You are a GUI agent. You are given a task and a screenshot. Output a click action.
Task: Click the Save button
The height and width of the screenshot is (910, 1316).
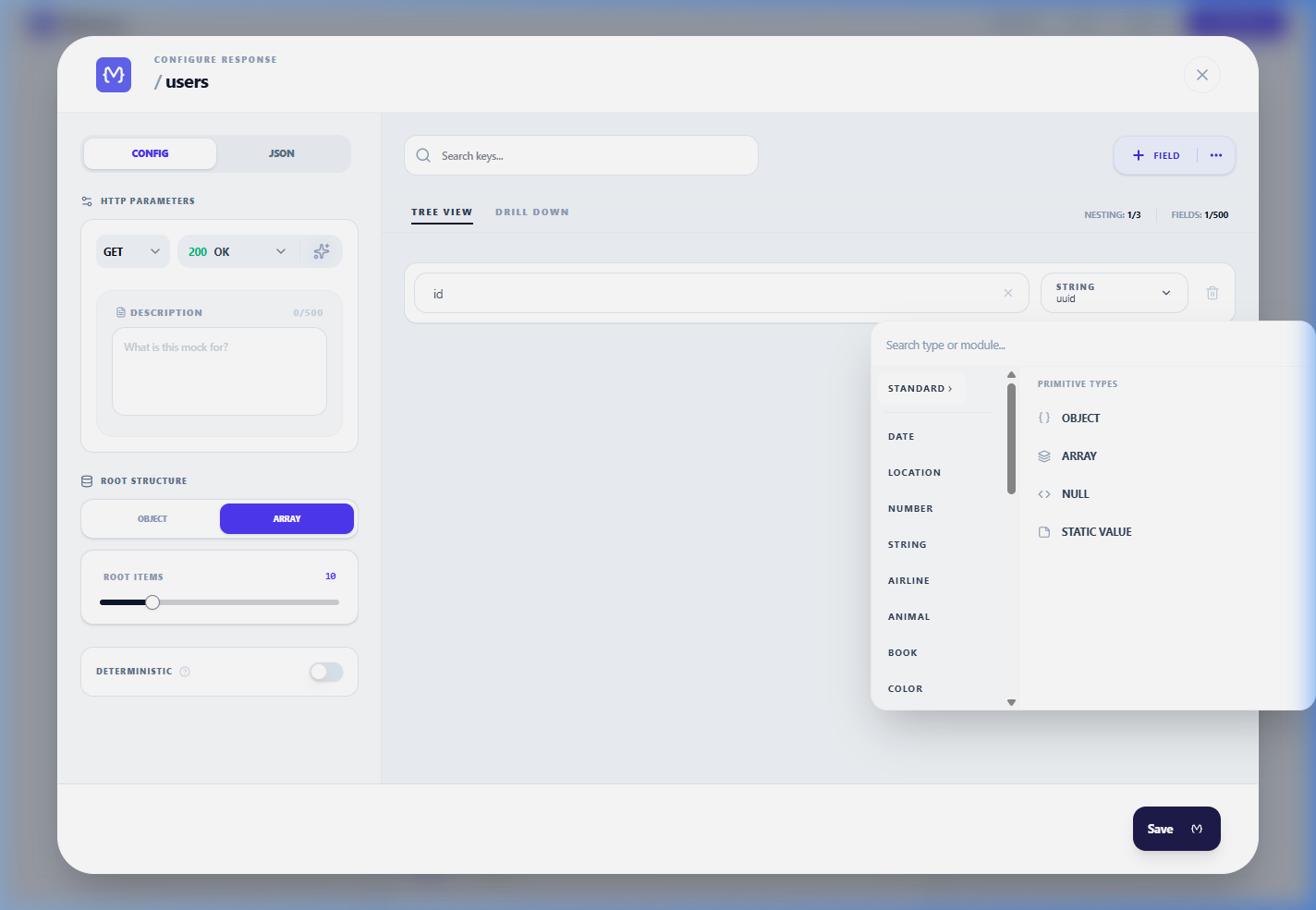tap(1176, 829)
